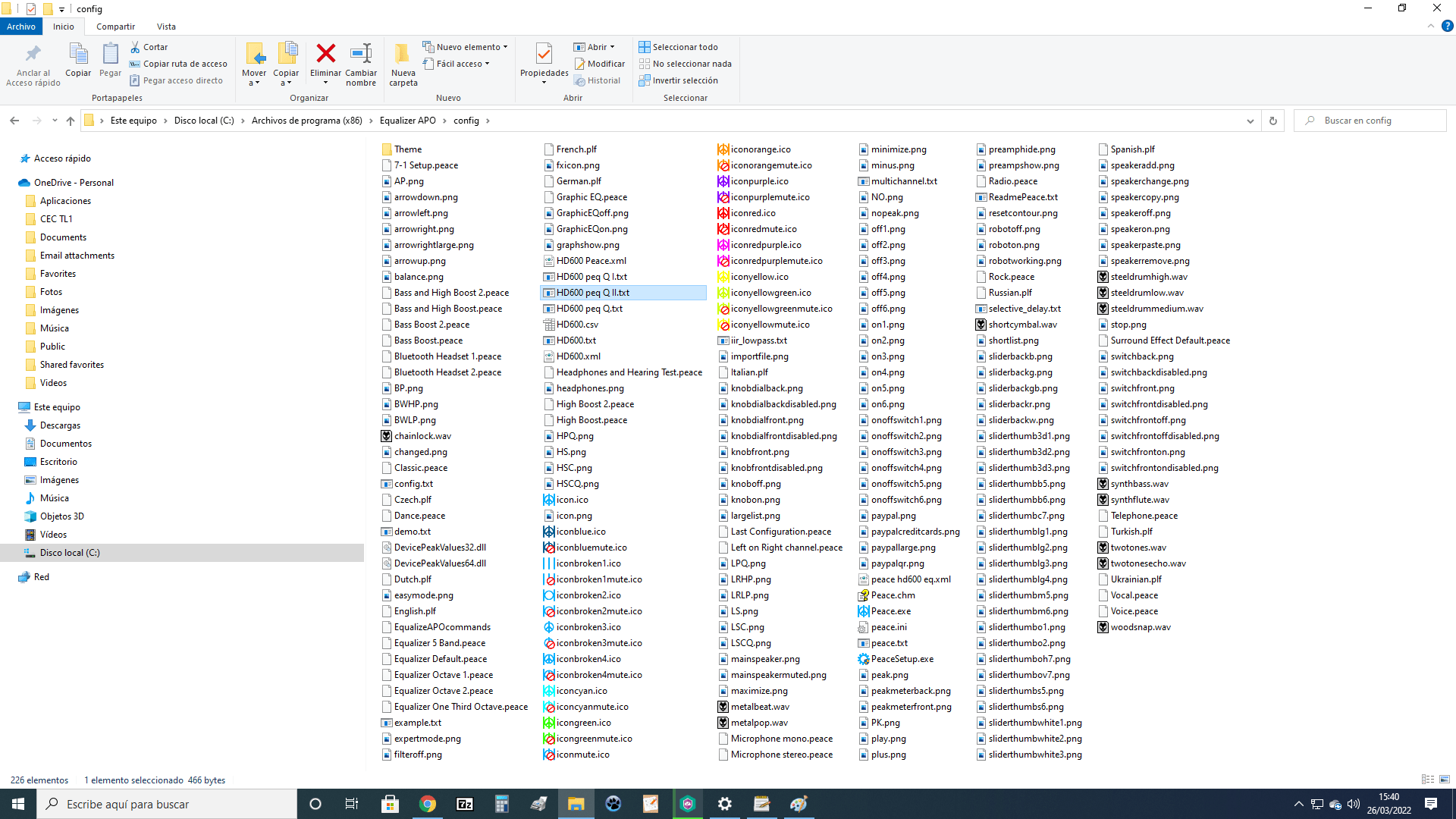
Task: Click Este equipo in the breadcrumb
Action: tap(133, 121)
